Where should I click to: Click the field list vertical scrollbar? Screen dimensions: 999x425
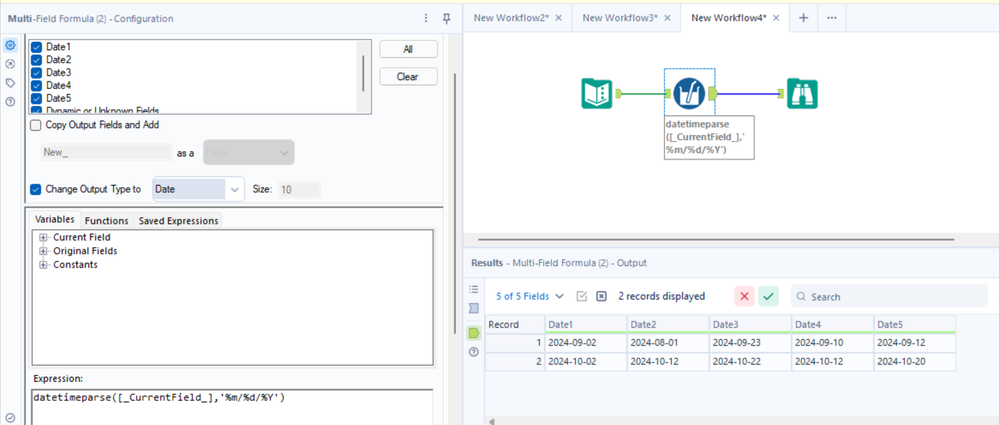click(364, 73)
